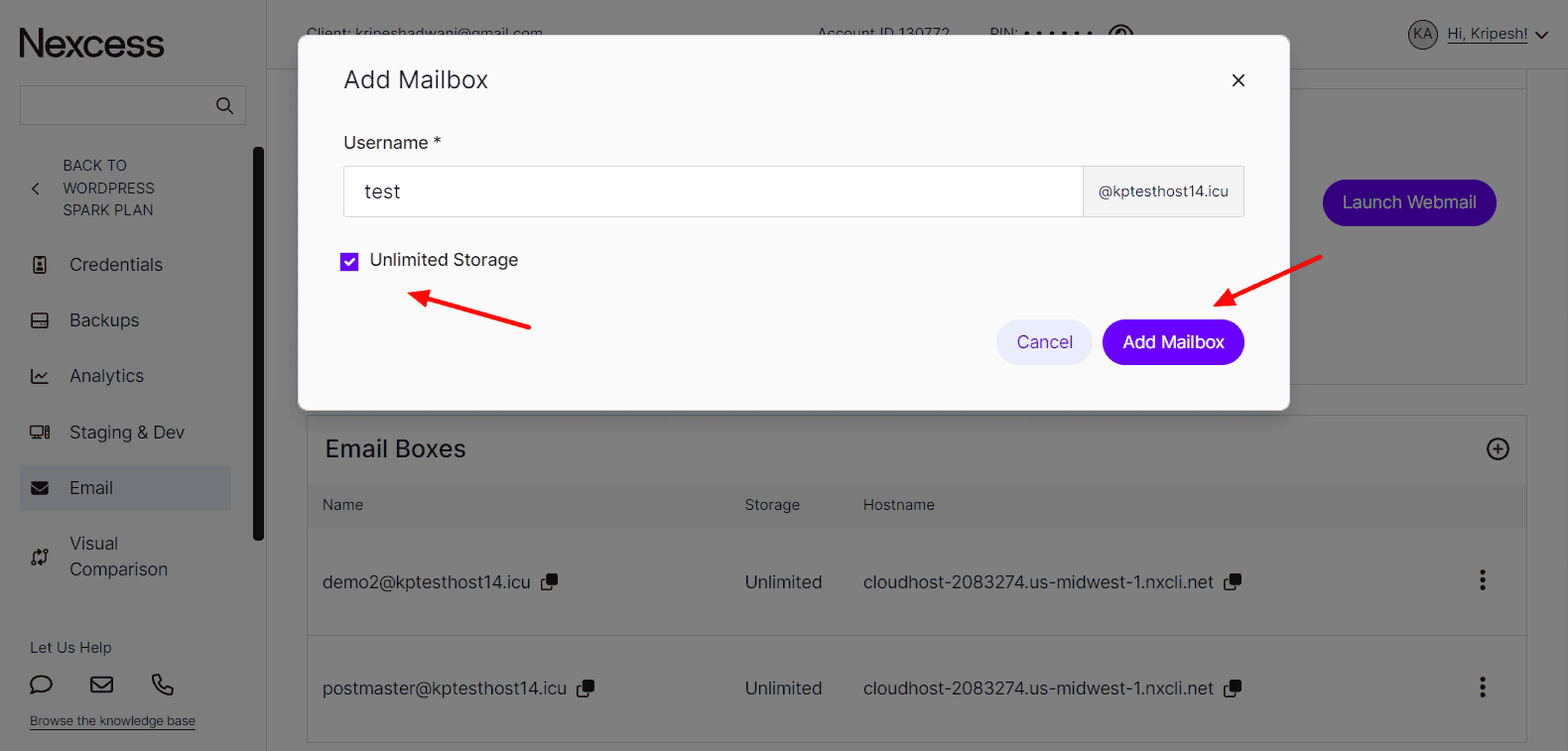The height and width of the screenshot is (751, 1568).
Task: Click the search magnifier icon in sidebar
Action: (224, 105)
